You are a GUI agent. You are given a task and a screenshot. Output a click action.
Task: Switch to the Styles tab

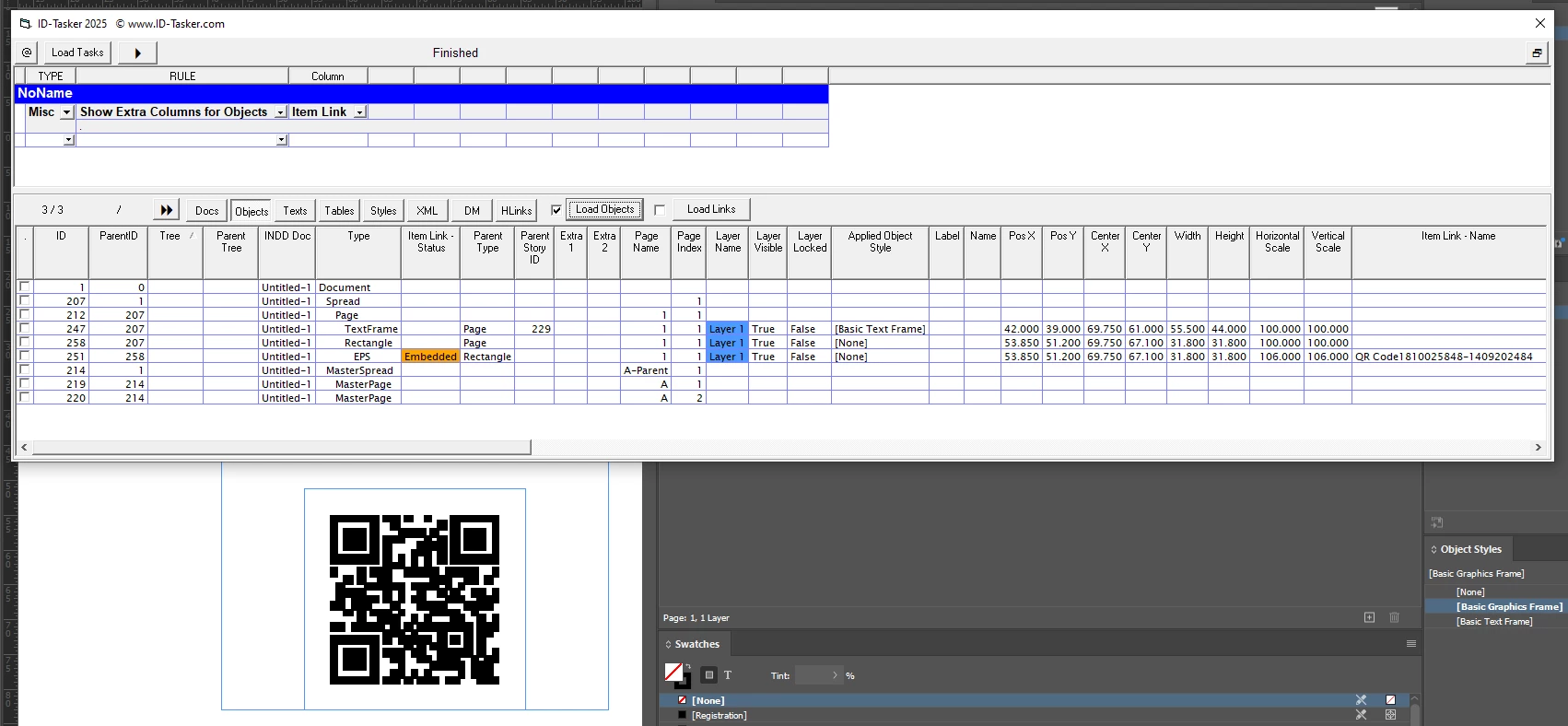383,210
